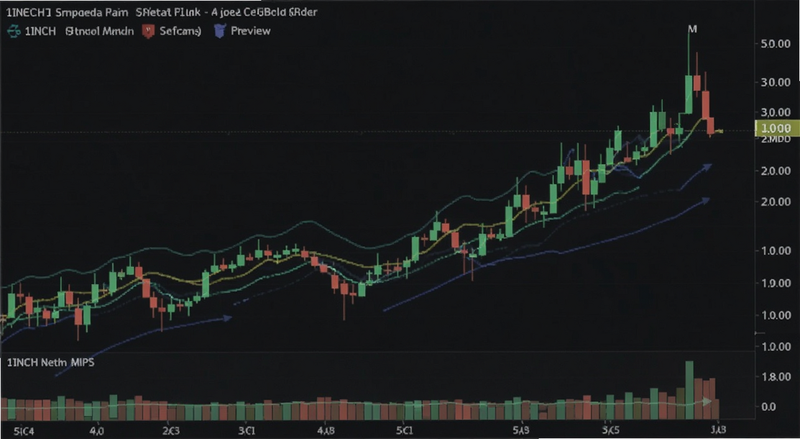
Task: Click the 5iC5 time axis label
Action: (x=611, y=431)
